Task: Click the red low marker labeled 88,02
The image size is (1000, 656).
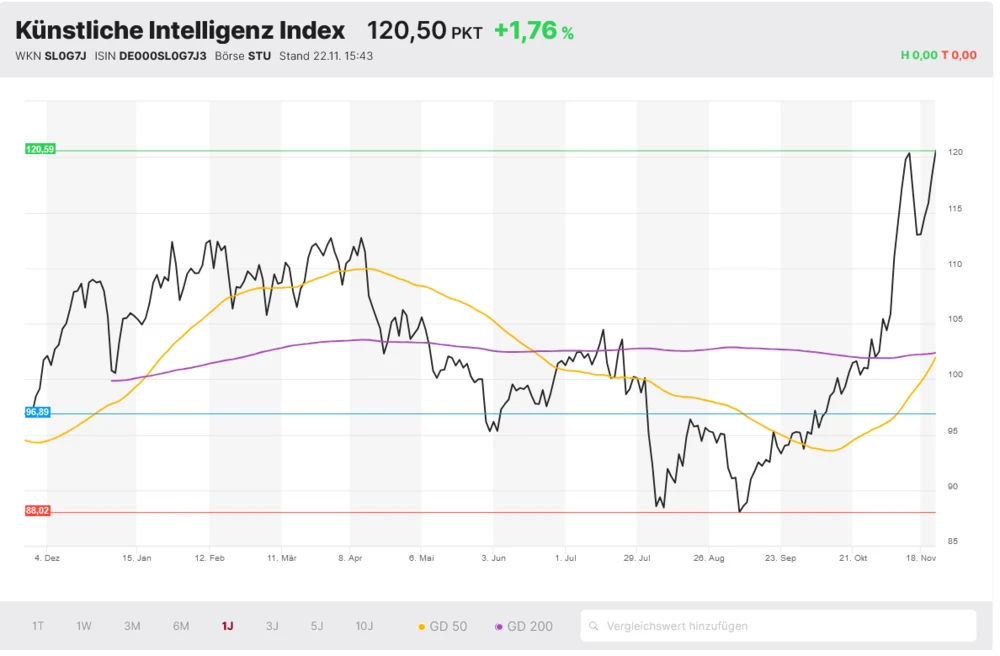Action: (36, 510)
